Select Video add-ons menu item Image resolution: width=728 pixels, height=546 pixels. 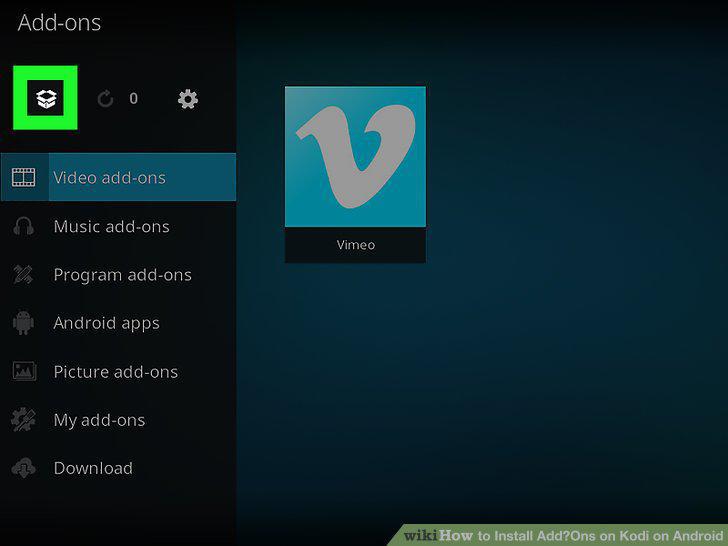tap(118, 177)
